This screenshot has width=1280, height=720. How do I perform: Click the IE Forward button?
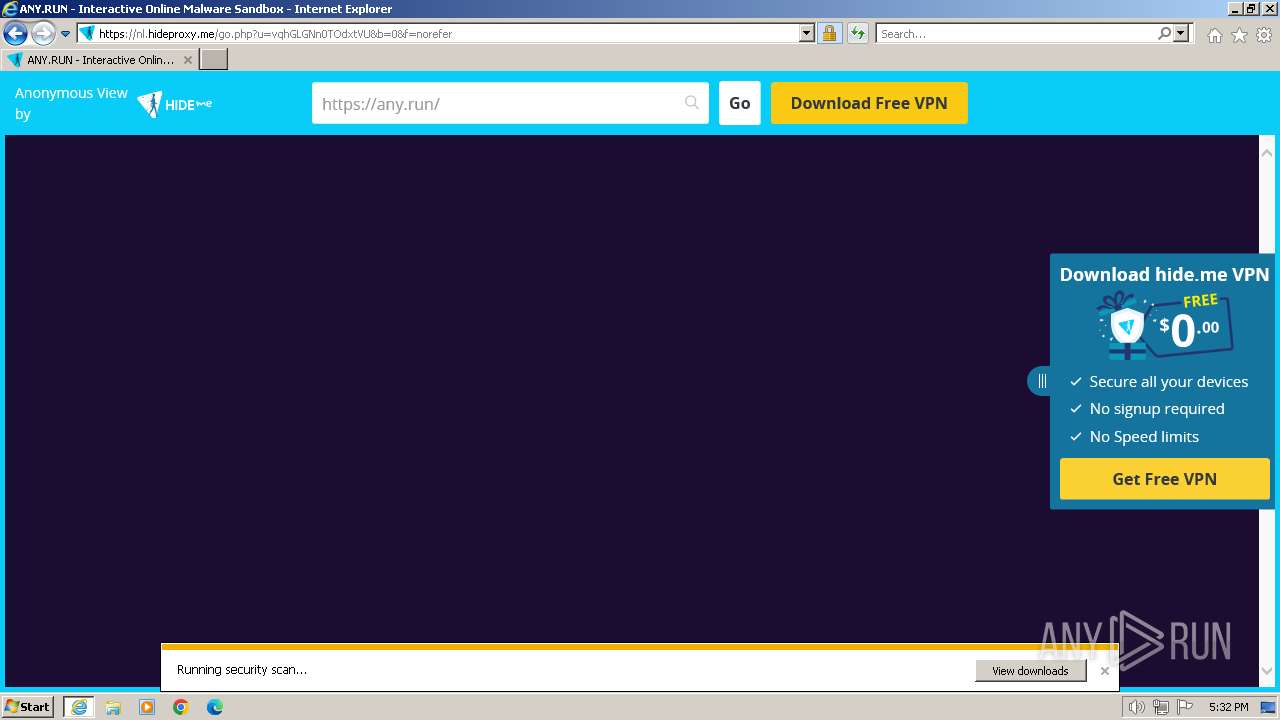pos(43,34)
